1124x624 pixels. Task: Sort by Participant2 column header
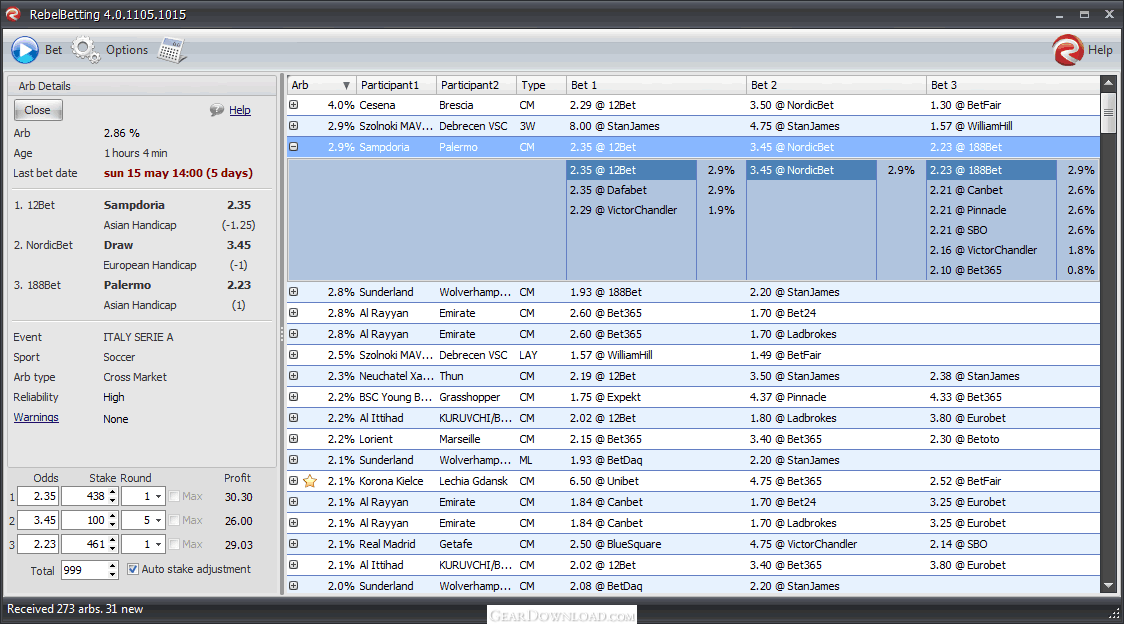pyautogui.click(x=476, y=85)
